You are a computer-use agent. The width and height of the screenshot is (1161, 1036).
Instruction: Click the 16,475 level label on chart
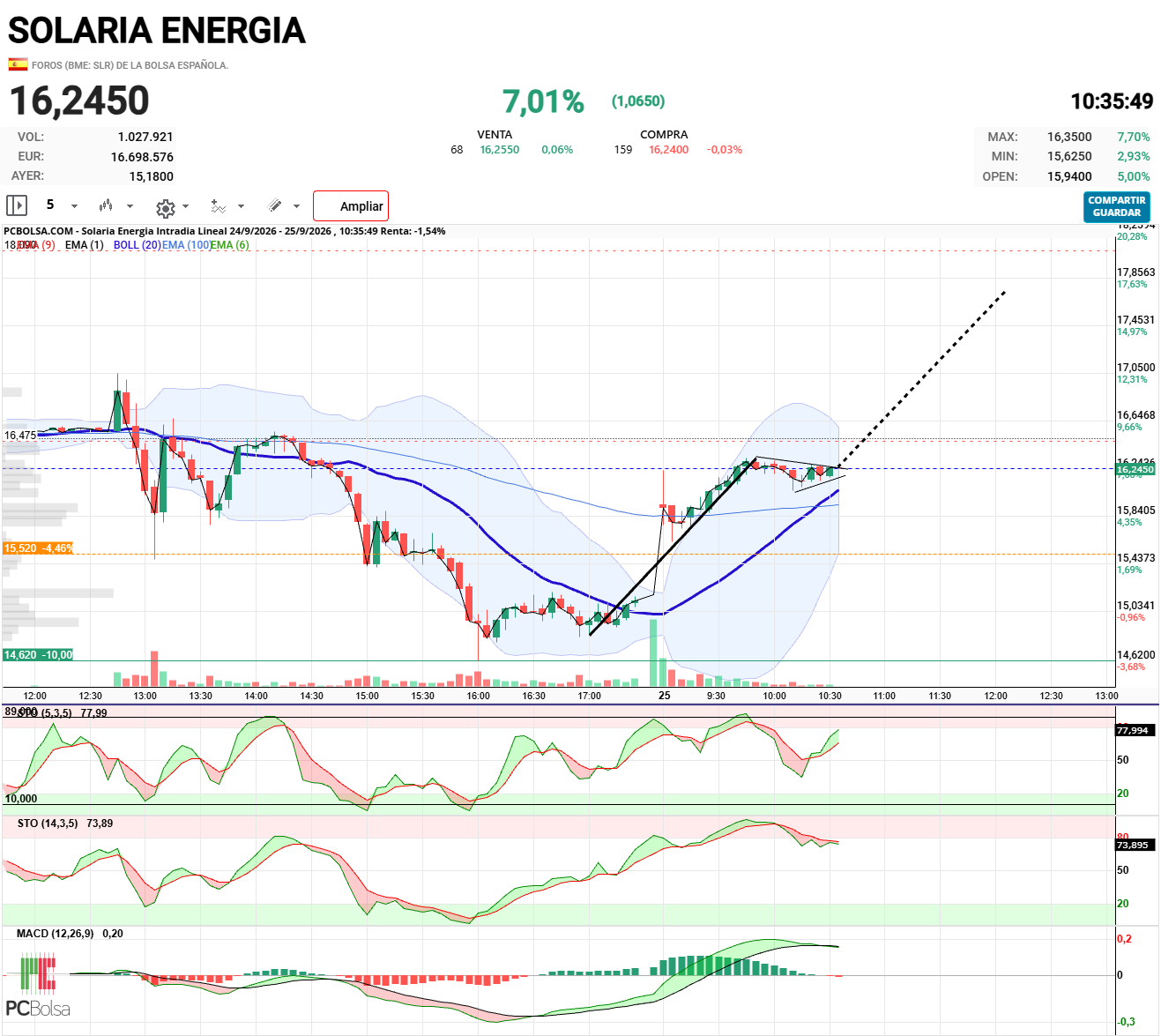coord(20,436)
